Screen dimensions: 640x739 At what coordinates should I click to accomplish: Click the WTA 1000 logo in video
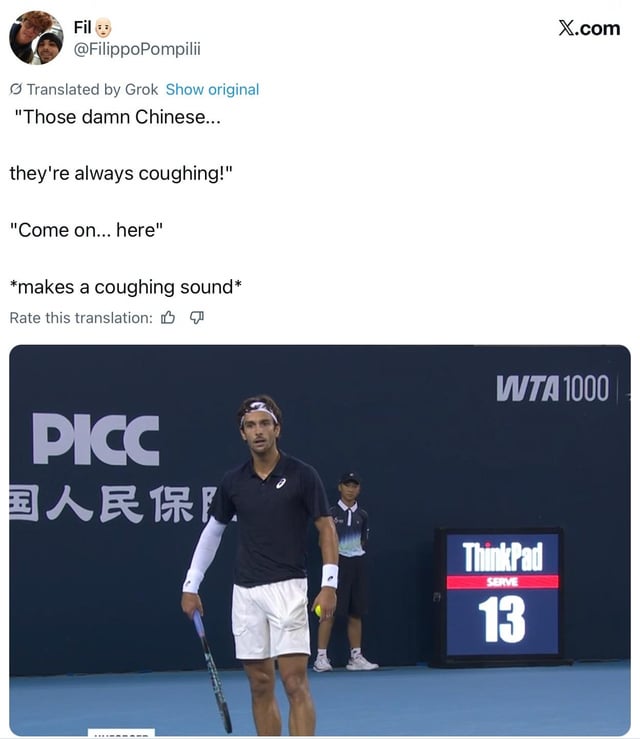point(552,388)
